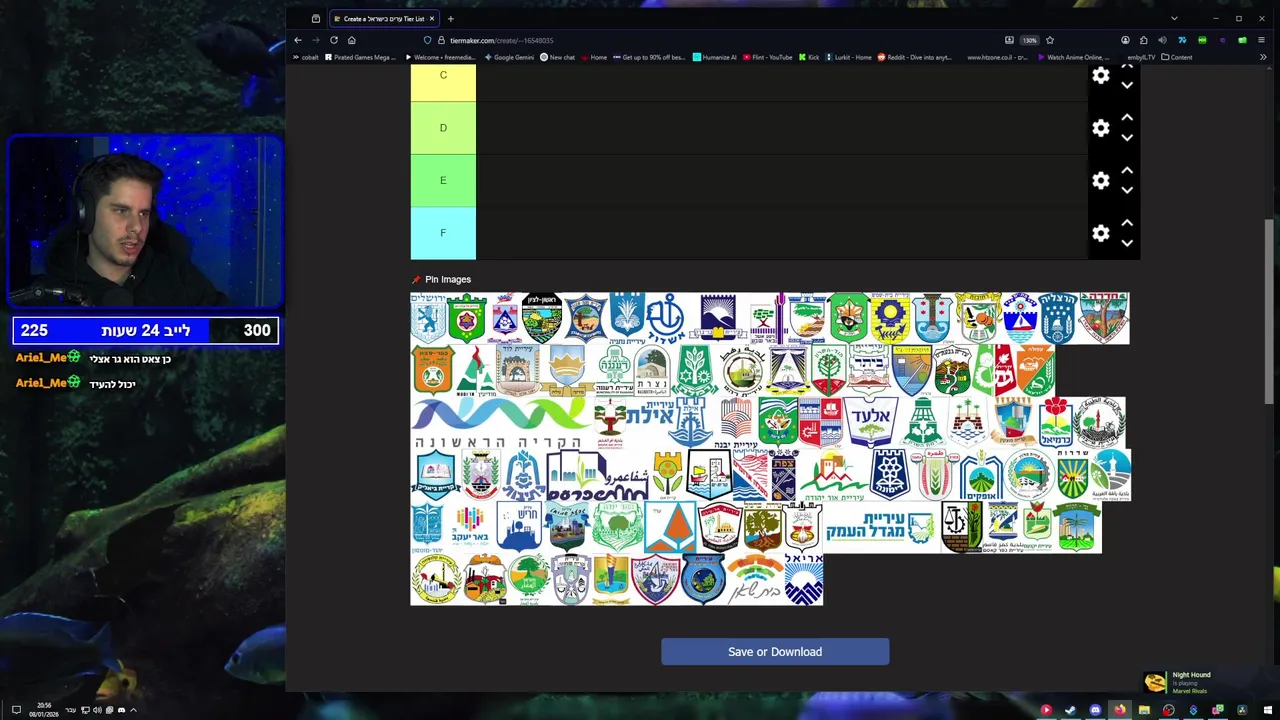Image resolution: width=1280 pixels, height=720 pixels.
Task: Open Discord from the taskbar
Action: (1095, 710)
